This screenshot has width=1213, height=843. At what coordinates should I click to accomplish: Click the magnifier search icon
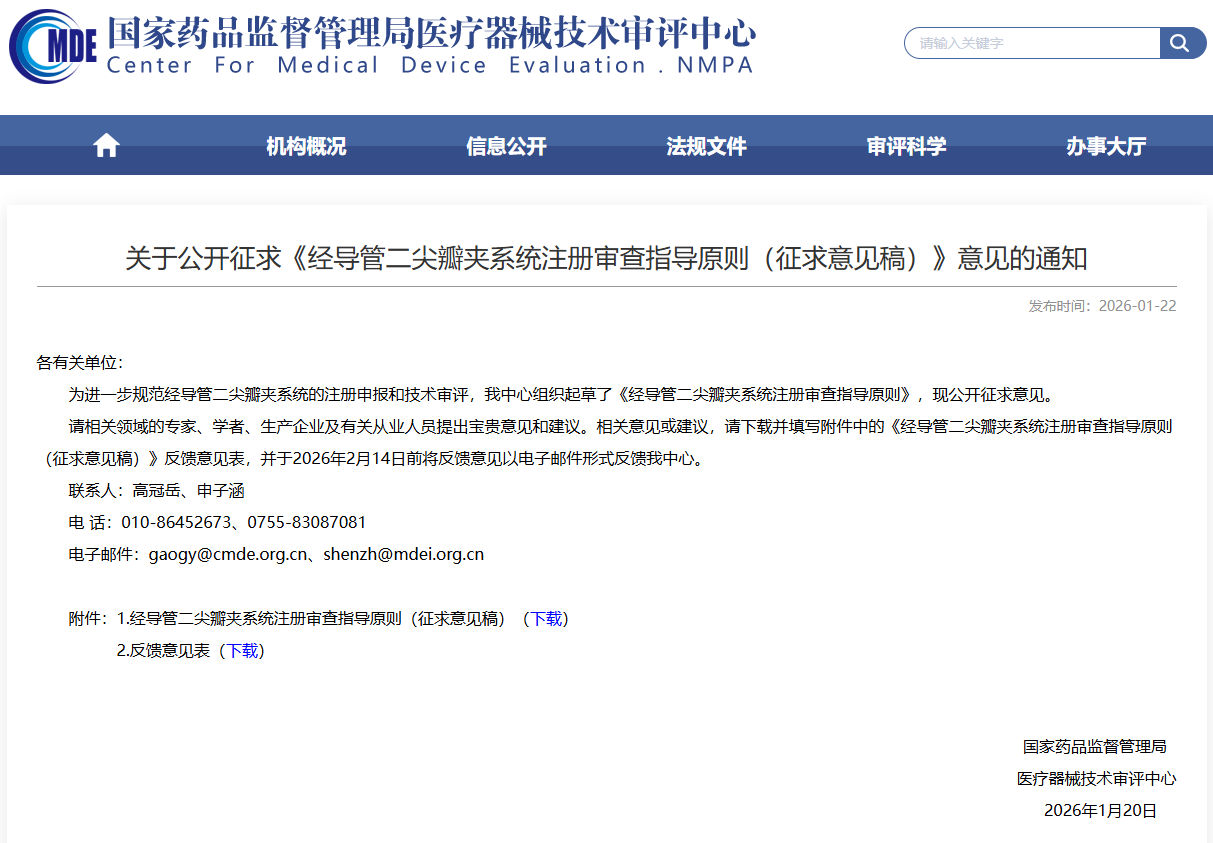1181,43
